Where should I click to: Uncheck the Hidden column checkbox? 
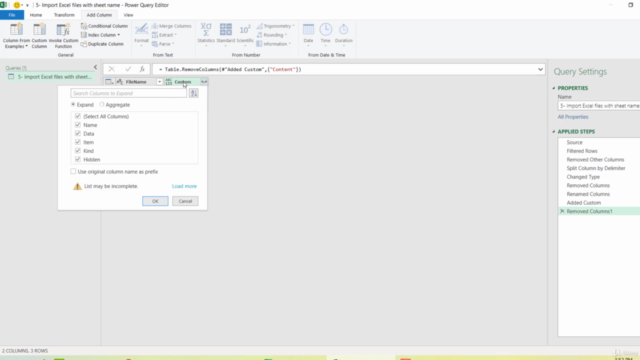[78, 159]
